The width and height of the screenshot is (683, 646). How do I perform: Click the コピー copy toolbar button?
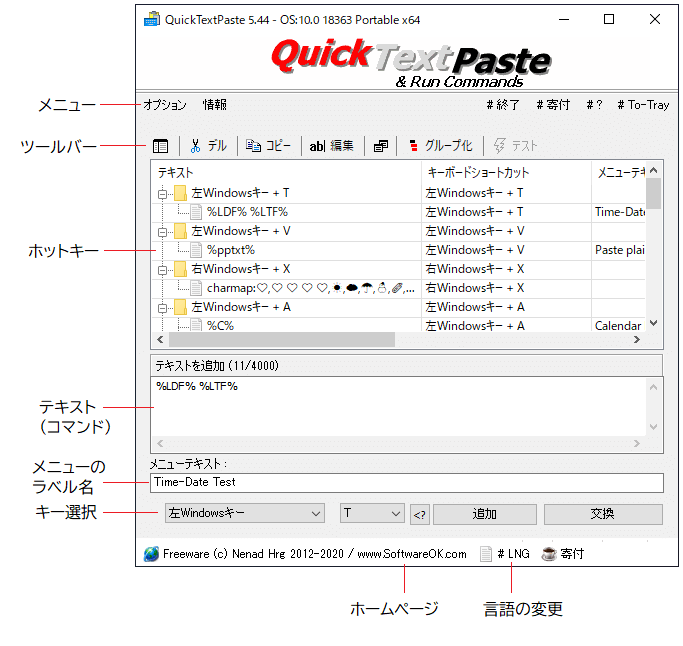(268, 146)
